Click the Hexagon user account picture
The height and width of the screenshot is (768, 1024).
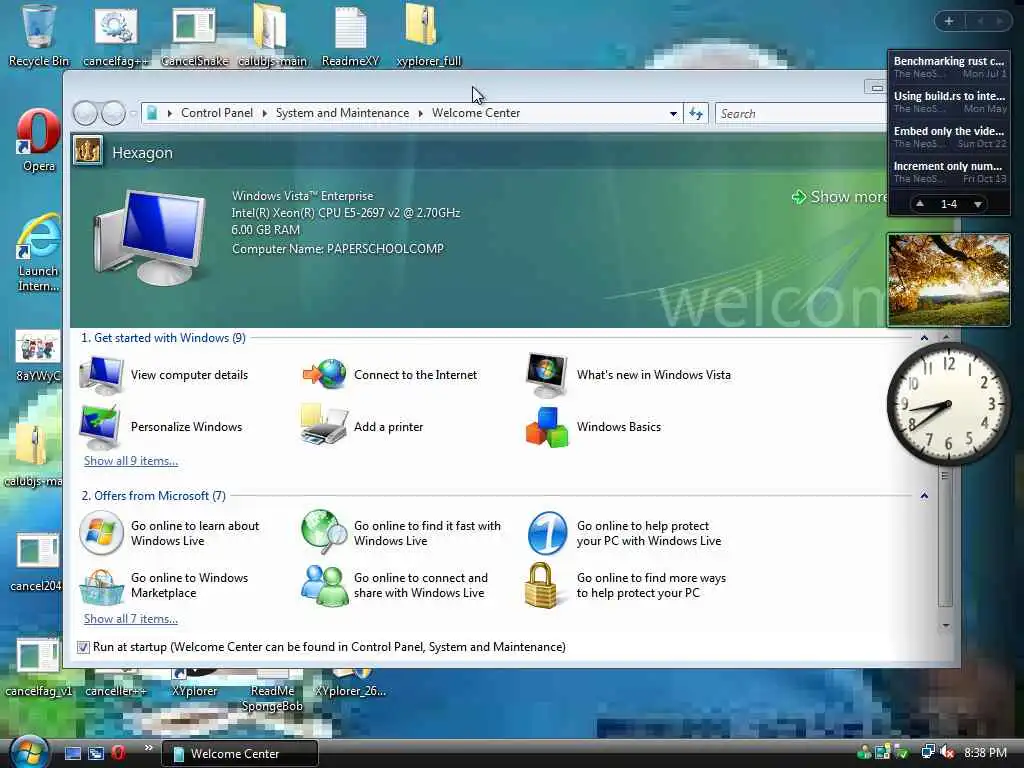pyautogui.click(x=88, y=151)
